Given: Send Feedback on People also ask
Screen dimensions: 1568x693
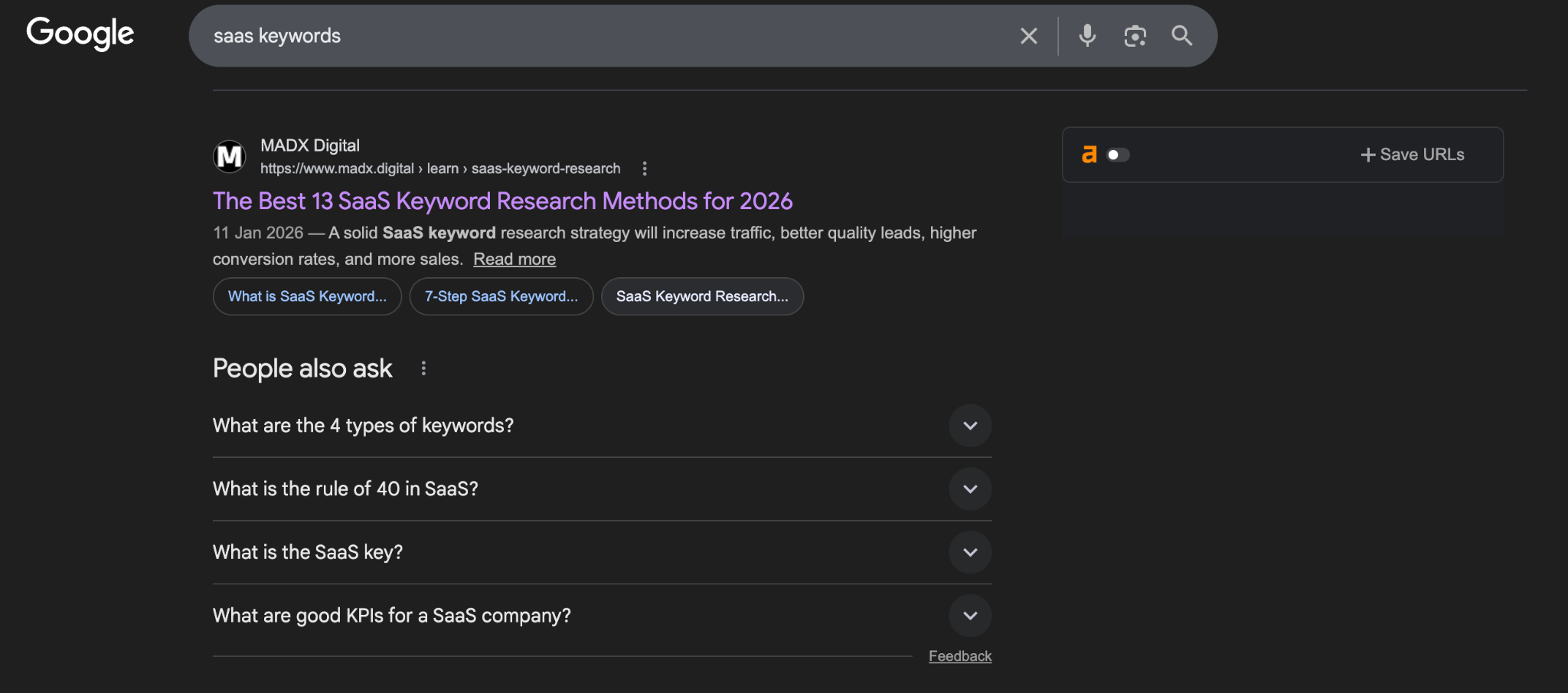Looking at the screenshot, I should 959,655.
